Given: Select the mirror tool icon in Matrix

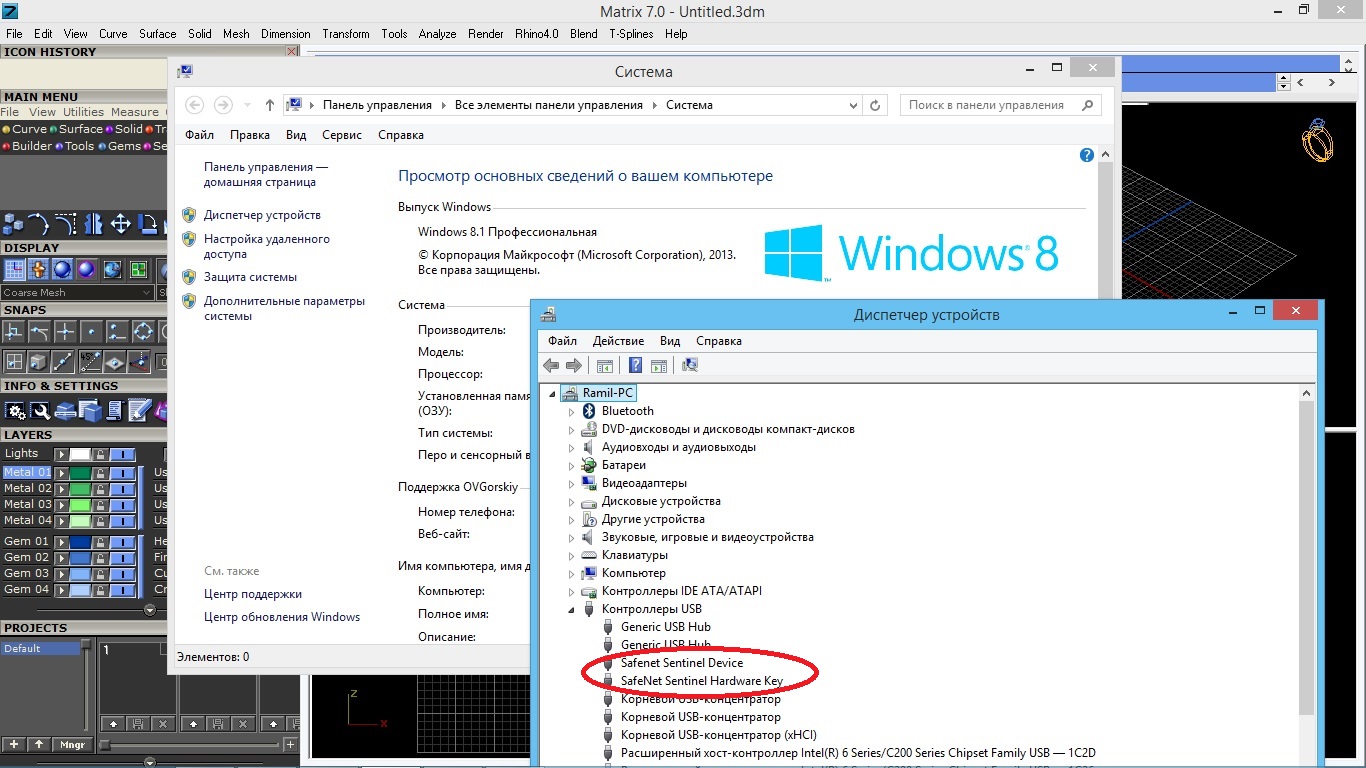Looking at the screenshot, I should (x=94, y=223).
